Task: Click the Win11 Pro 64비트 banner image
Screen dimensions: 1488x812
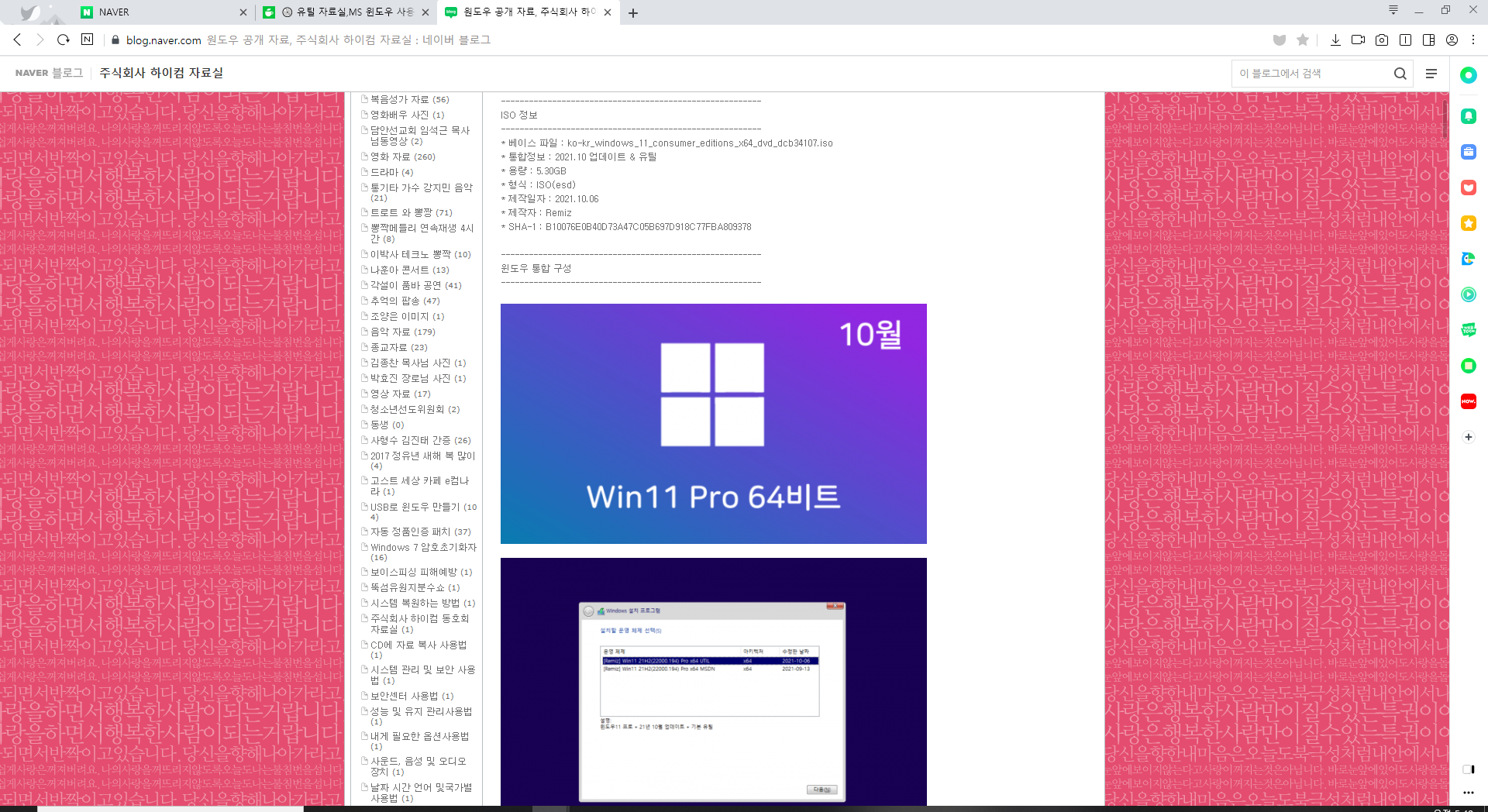Action: [x=714, y=424]
